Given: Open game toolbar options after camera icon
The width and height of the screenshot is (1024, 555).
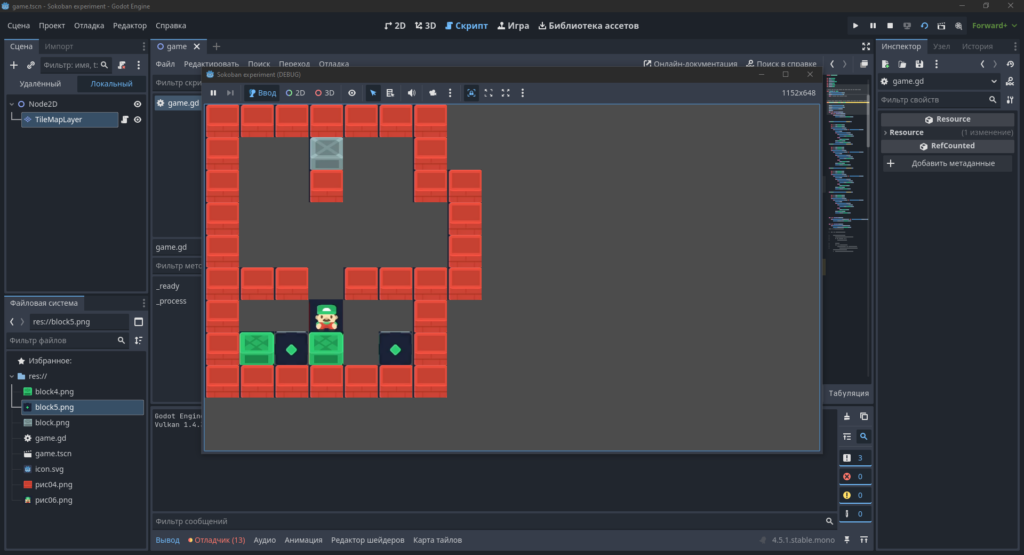Looking at the screenshot, I should tap(450, 93).
